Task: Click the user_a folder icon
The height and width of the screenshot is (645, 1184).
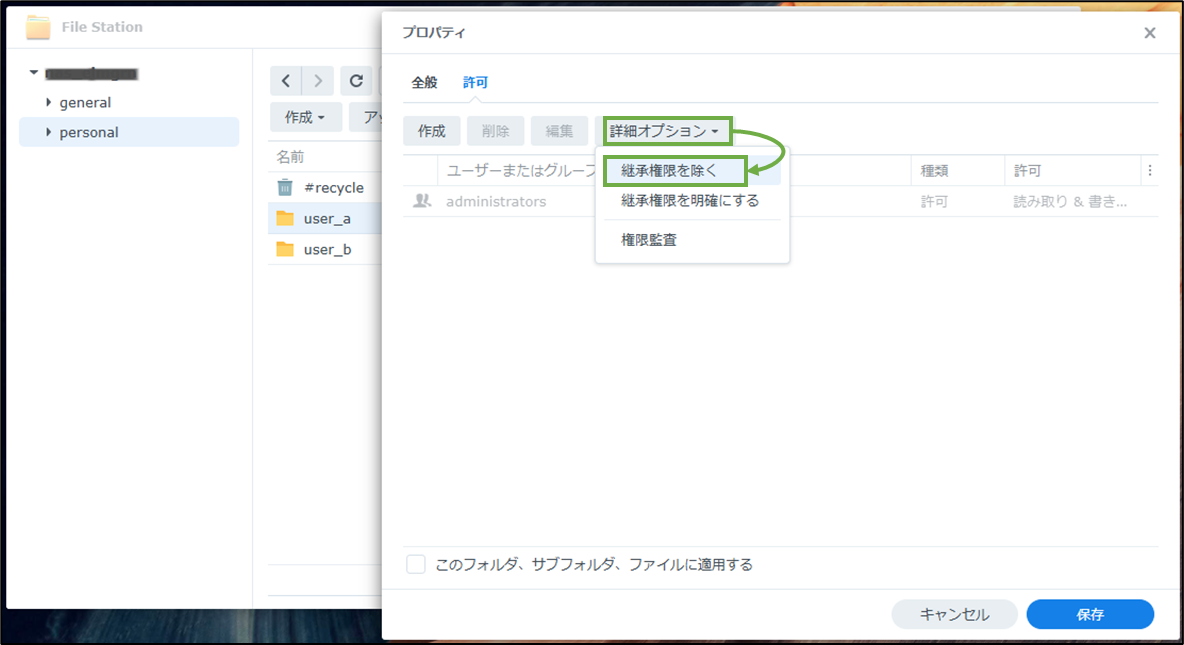Action: 285,218
